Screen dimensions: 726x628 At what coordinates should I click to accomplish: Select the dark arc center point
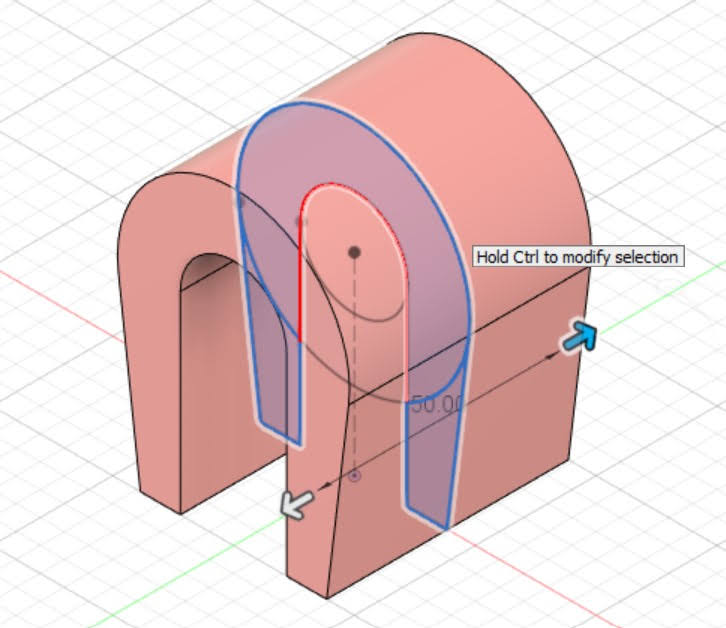pos(354,253)
